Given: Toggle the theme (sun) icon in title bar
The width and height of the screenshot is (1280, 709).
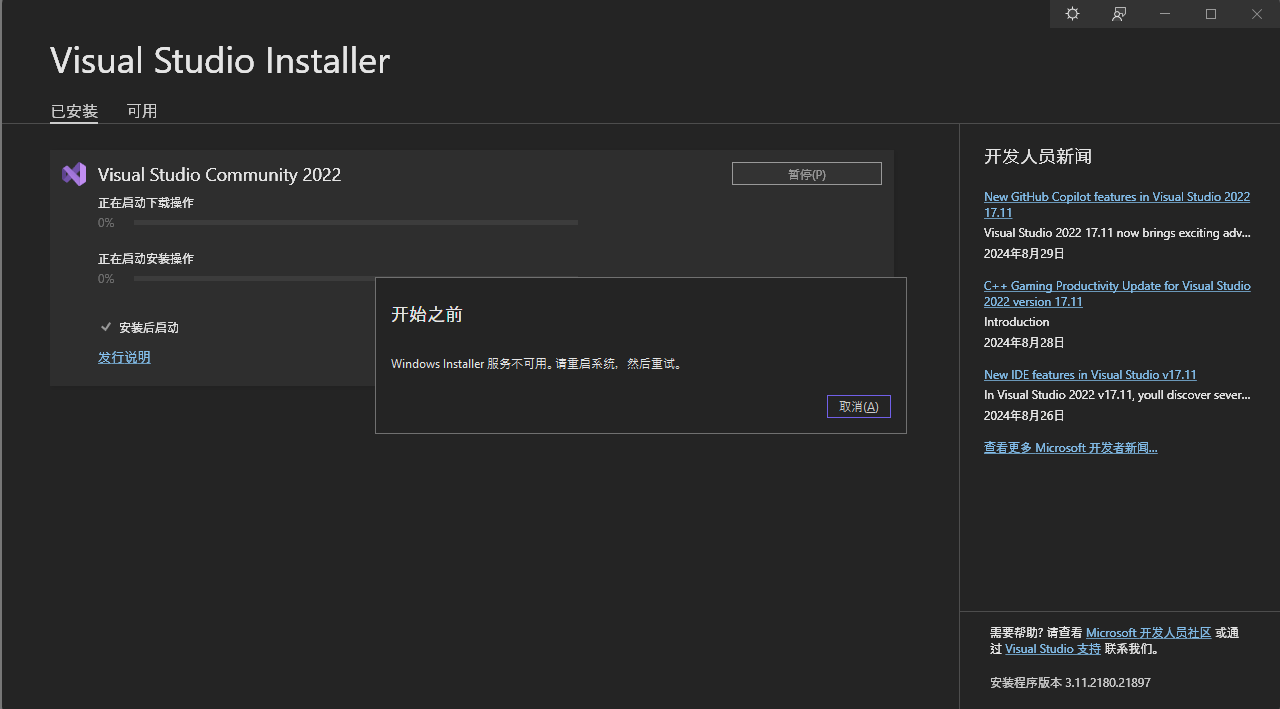Looking at the screenshot, I should click(x=1073, y=14).
